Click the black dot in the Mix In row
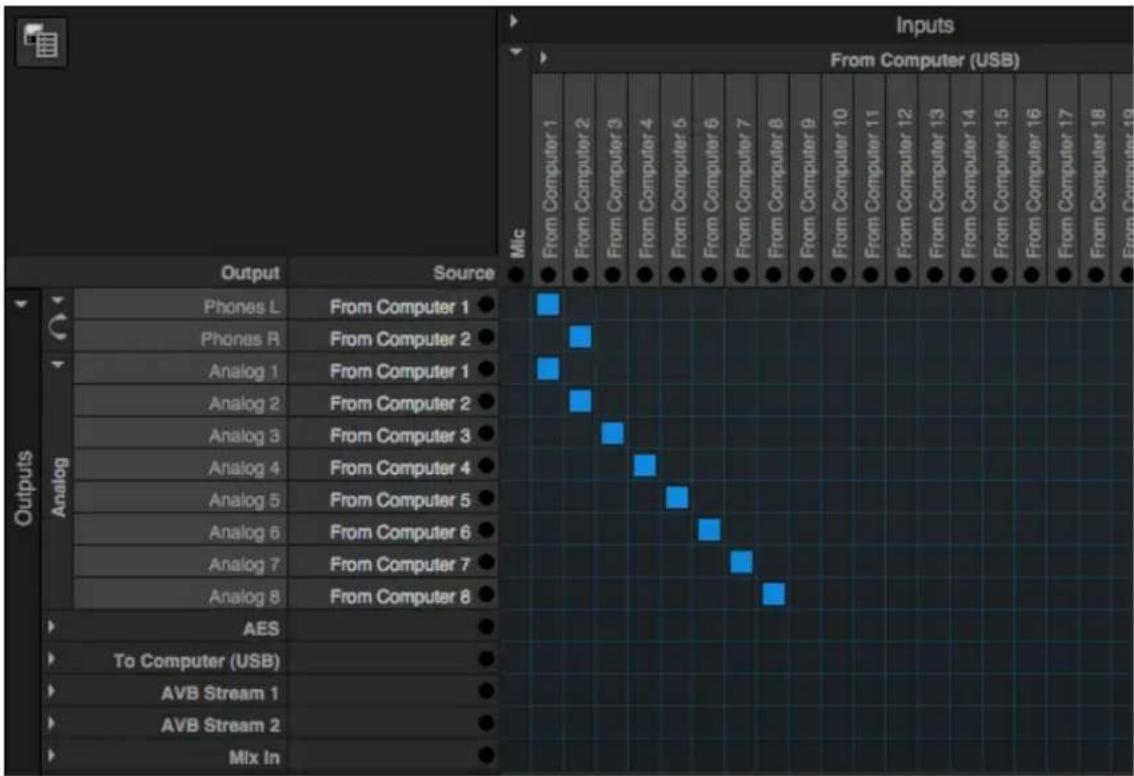Screen dimensions: 1134x776 coord(487,755)
